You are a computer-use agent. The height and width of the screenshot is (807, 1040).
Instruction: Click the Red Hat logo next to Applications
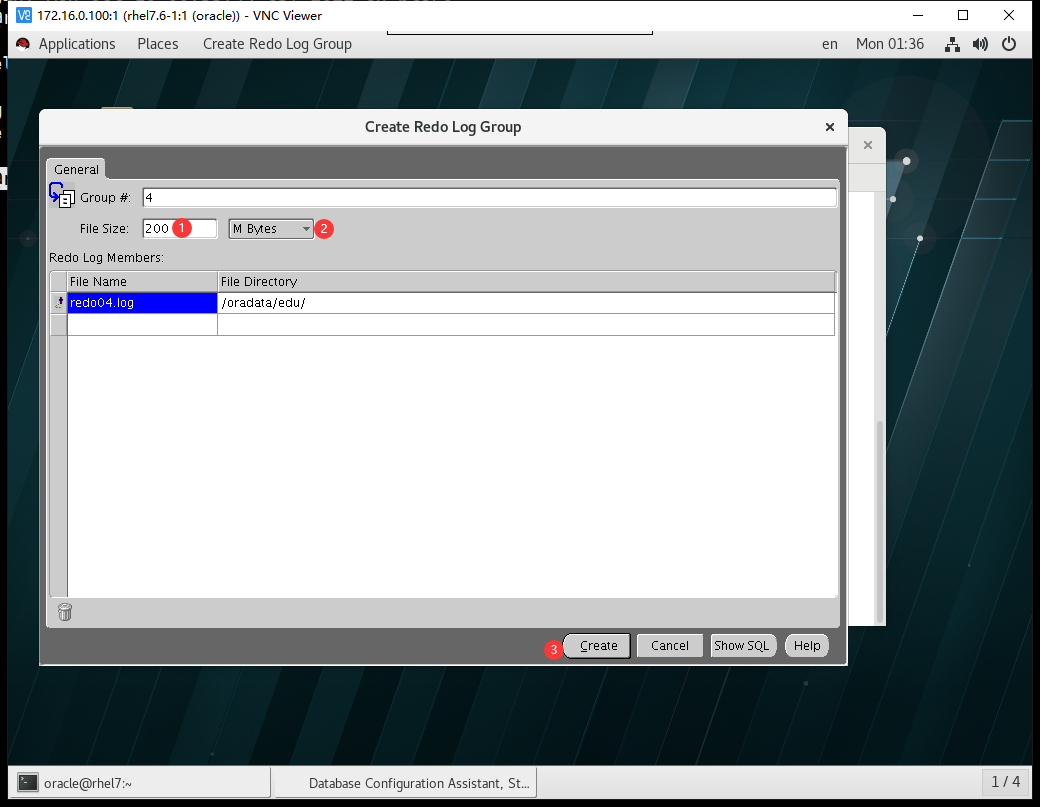[23, 44]
